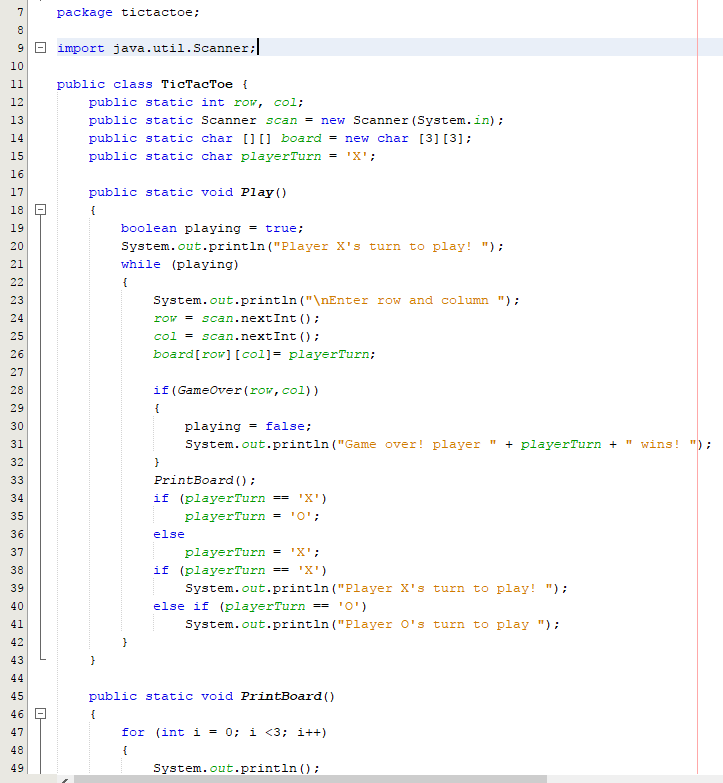Click the 'for (int i = 0; i <3; i++)' line

pyautogui.click(x=224, y=732)
